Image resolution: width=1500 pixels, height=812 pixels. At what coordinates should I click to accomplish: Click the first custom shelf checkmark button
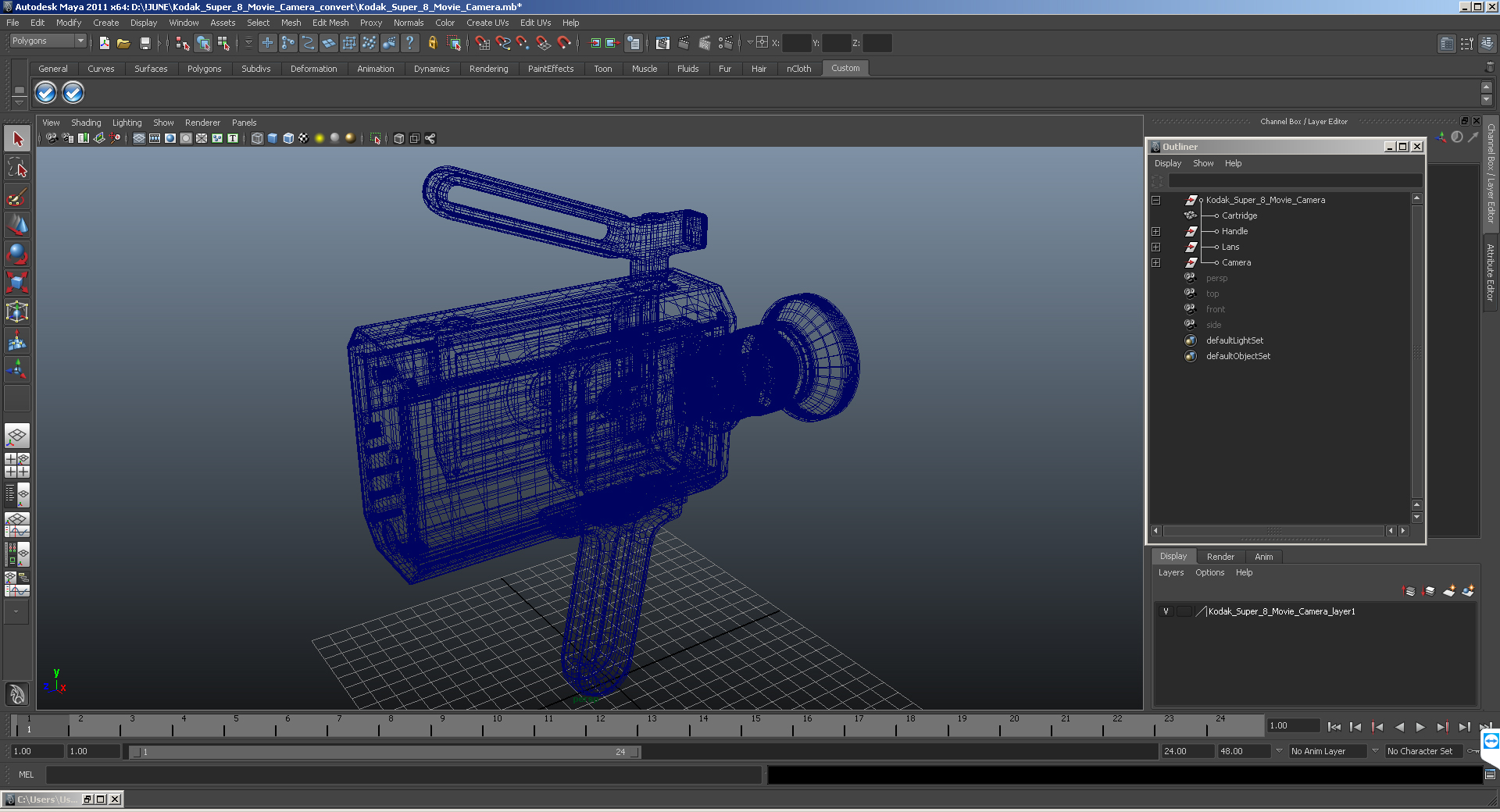coord(46,93)
